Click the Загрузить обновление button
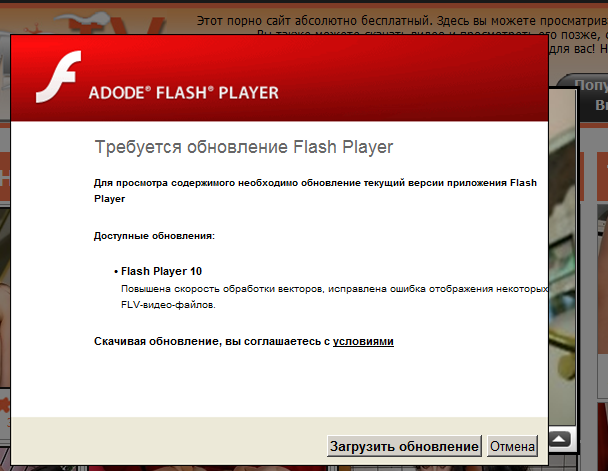This screenshot has width=608, height=471. pyautogui.click(x=404, y=446)
